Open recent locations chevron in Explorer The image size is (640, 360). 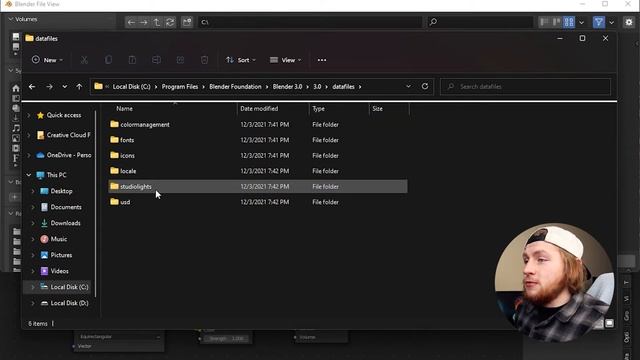click(x=64, y=87)
